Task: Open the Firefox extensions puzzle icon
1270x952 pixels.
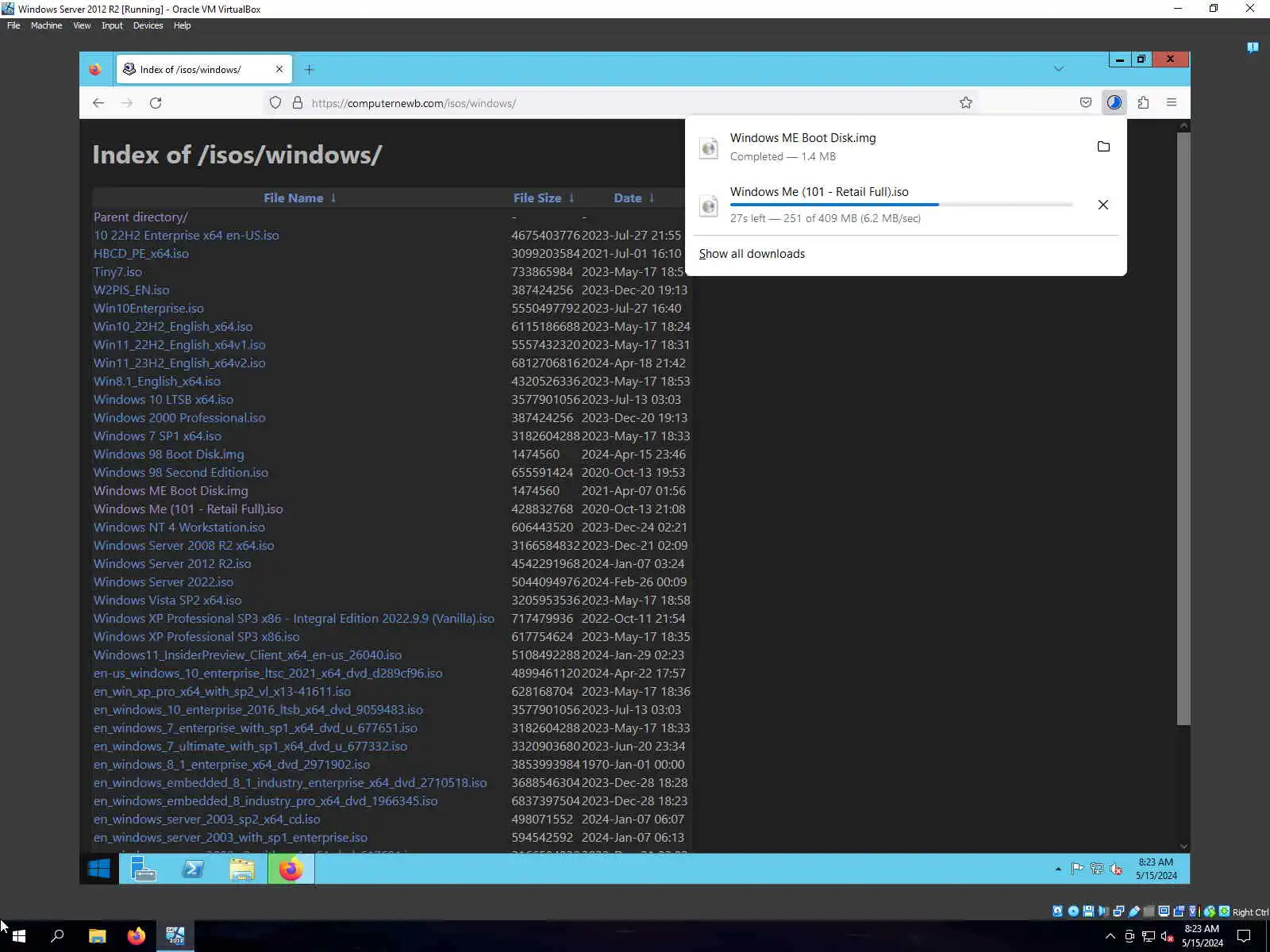Action: (1143, 102)
